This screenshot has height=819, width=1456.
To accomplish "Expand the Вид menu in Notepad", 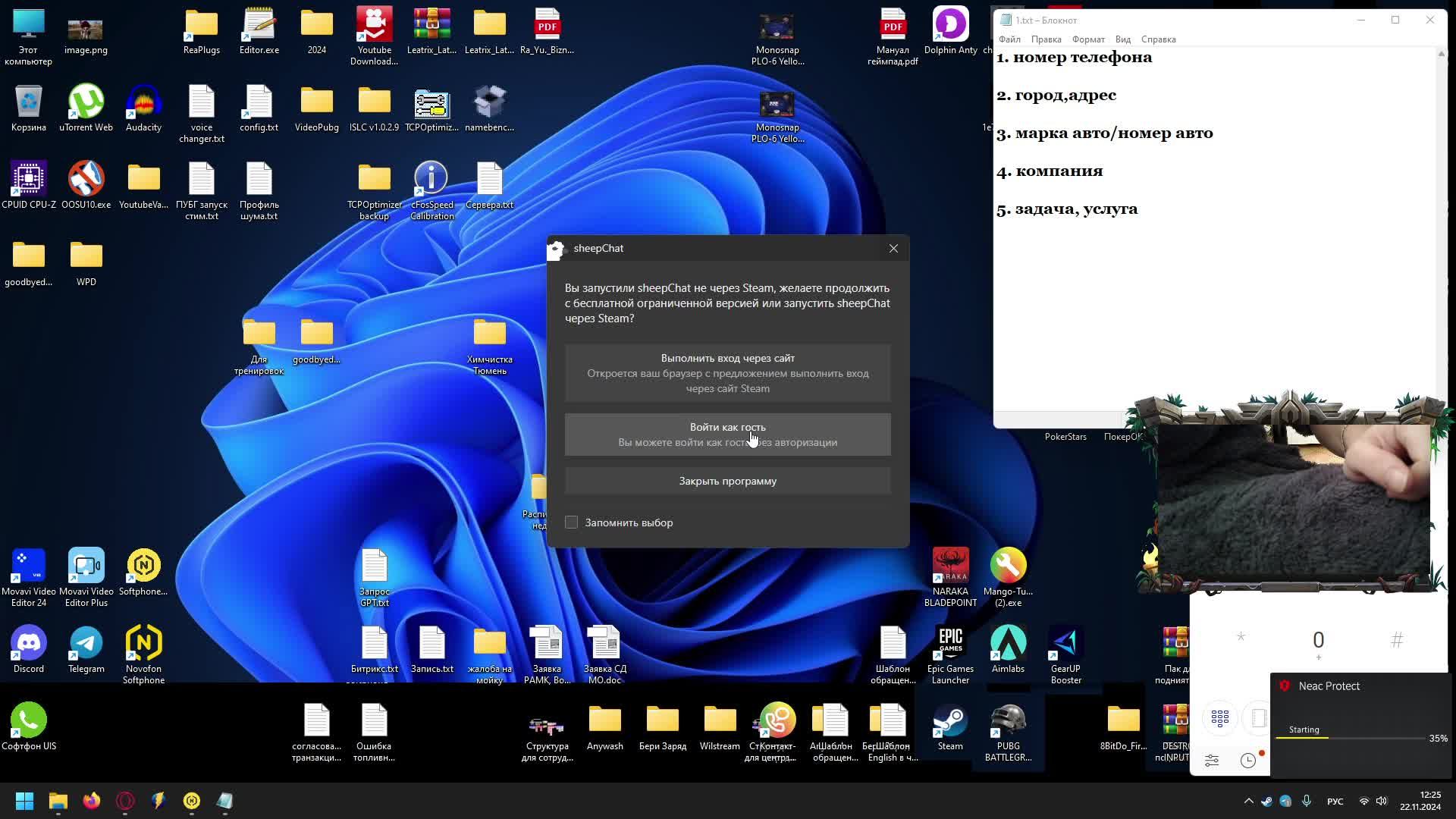I will [x=1124, y=39].
